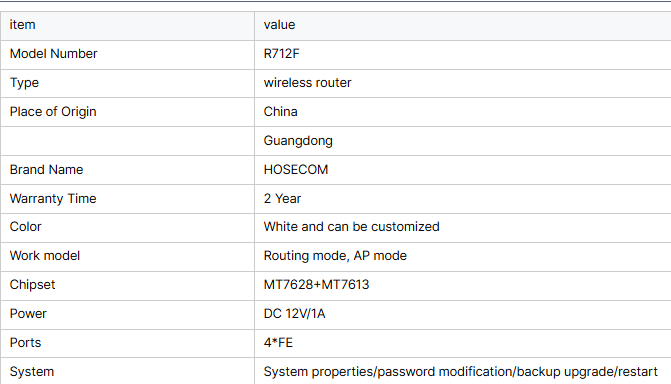Click the R712F model value
The image size is (671, 384).
(282, 54)
